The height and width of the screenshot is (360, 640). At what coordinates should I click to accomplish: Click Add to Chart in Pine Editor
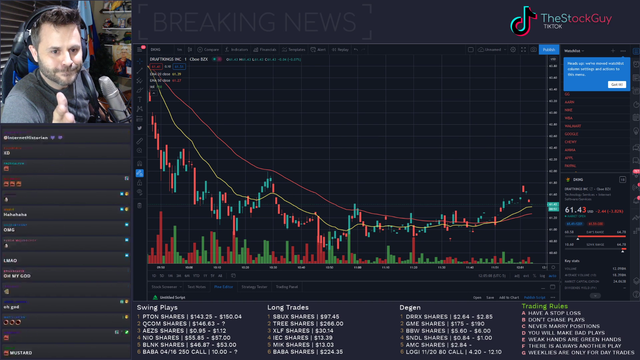pyautogui.click(x=509, y=298)
